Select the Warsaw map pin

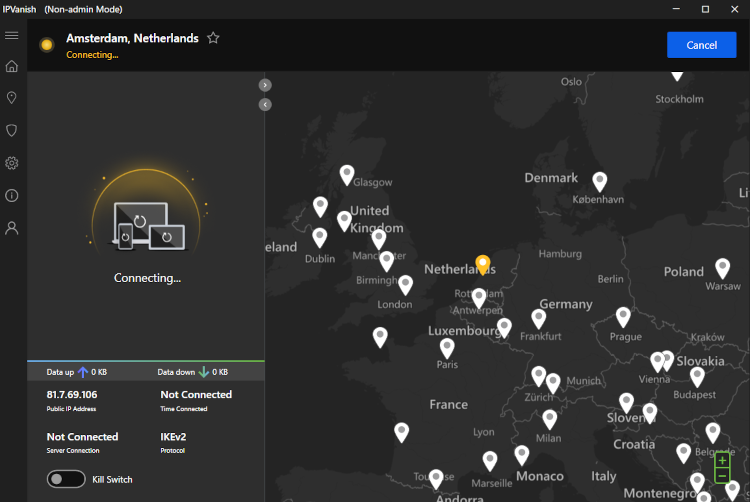pyautogui.click(x=722, y=269)
